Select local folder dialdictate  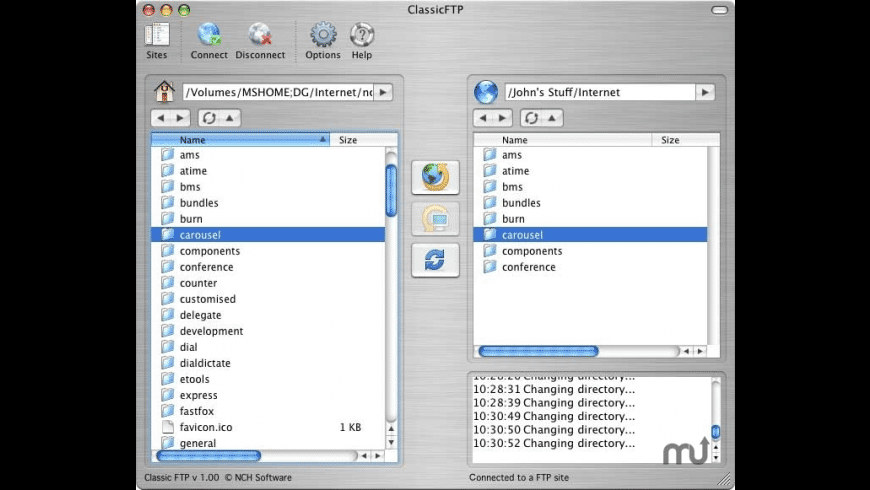(268, 363)
